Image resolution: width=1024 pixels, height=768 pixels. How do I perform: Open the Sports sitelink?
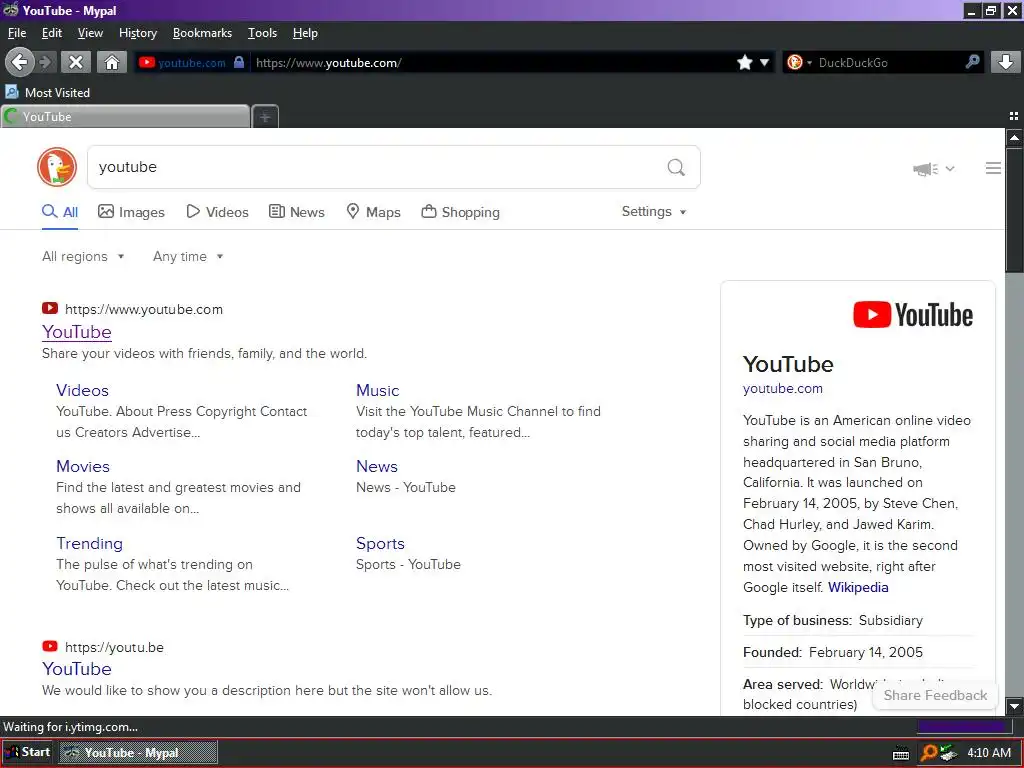coord(380,543)
